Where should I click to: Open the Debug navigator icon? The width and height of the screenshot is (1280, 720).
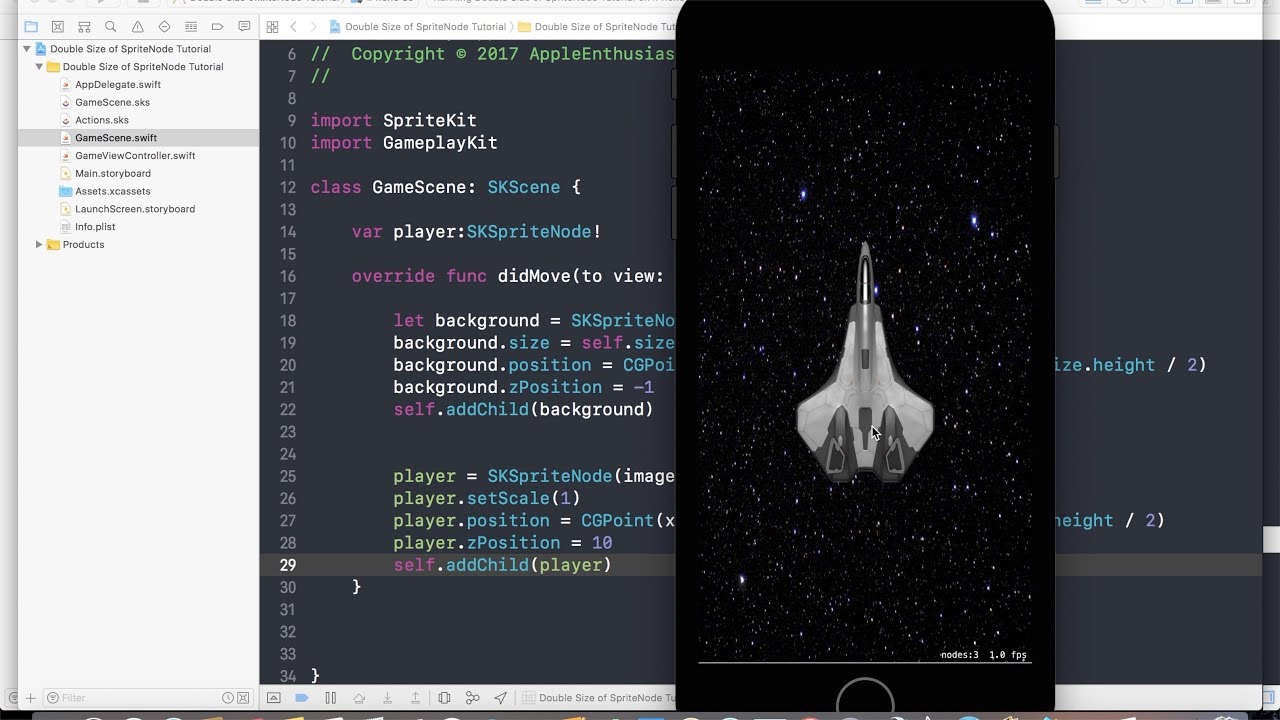tap(190, 27)
